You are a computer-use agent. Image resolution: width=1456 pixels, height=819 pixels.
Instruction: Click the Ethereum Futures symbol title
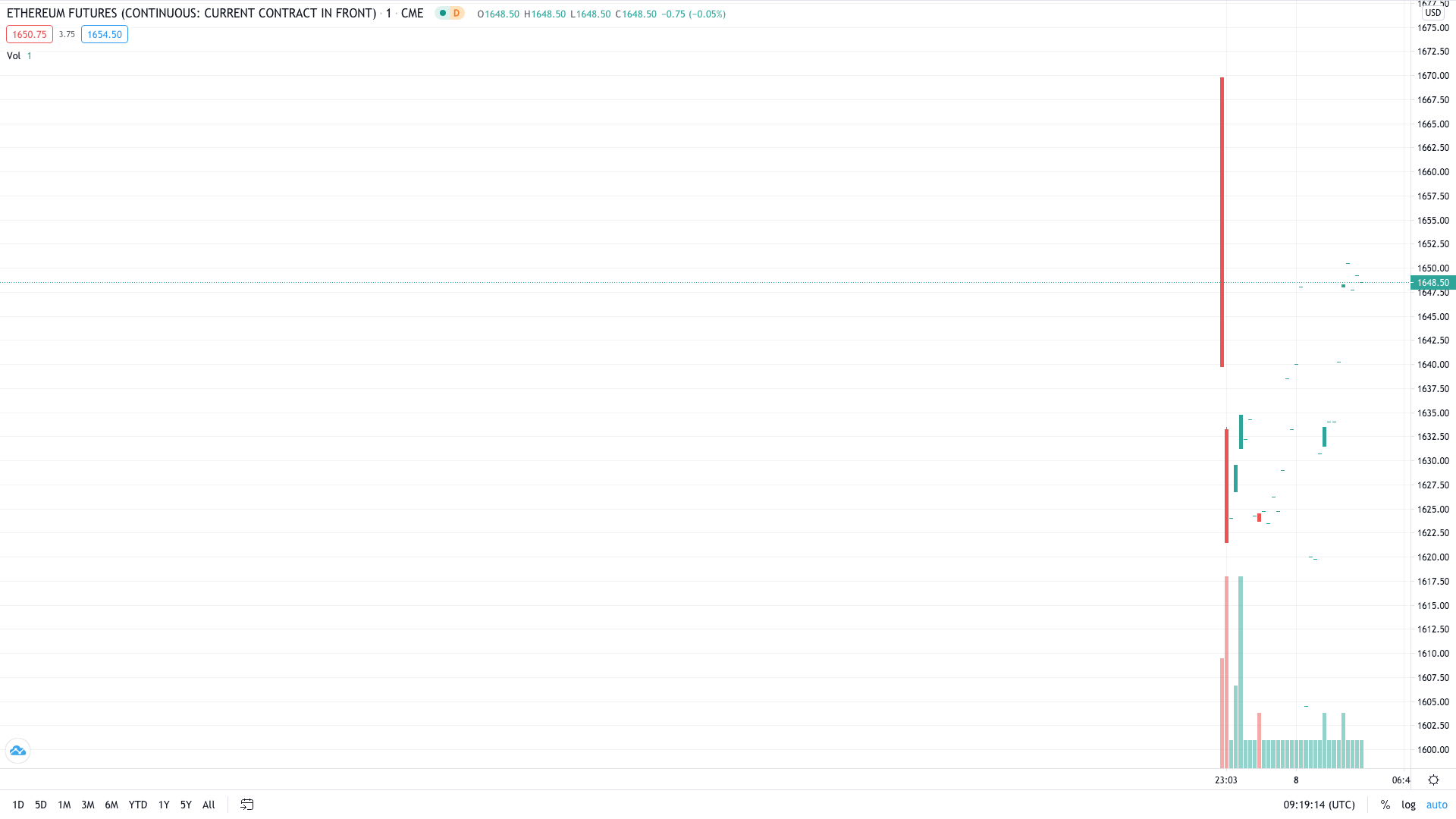coord(191,14)
